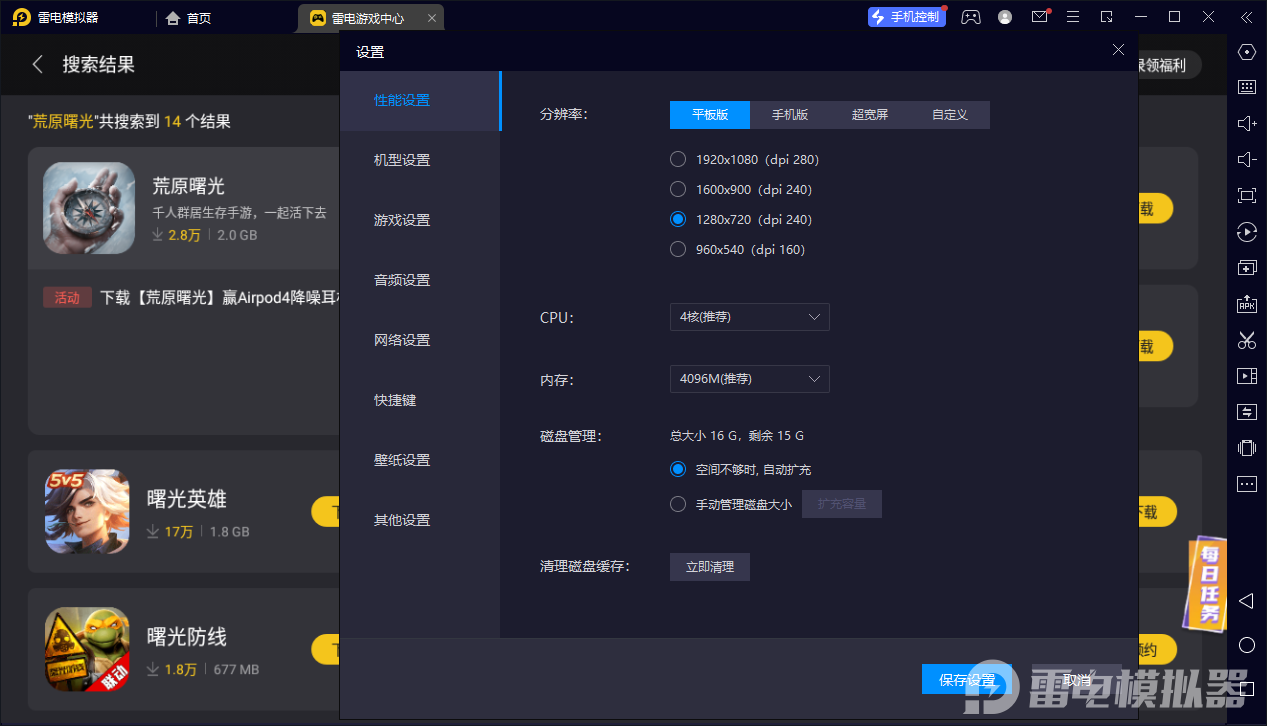Switch to the 手机版 resolution tab
Viewport: 1267px width, 726px height.
point(789,114)
